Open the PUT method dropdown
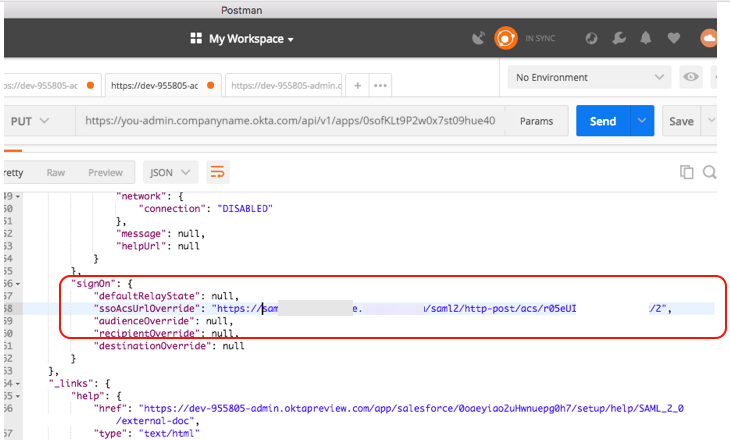 pyautogui.click(x=30, y=121)
